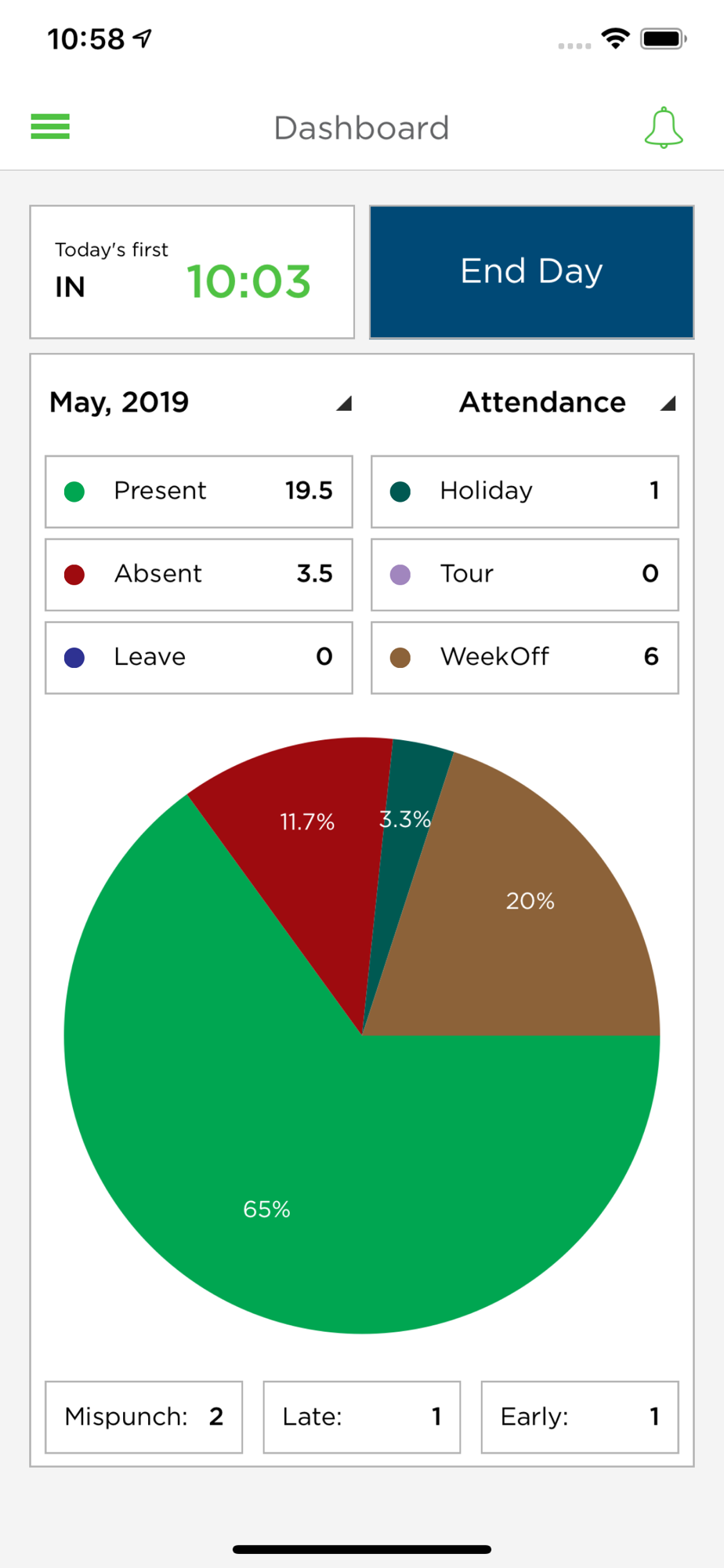Select the Leave count tile
The width and height of the screenshot is (724, 1568).
tap(199, 658)
